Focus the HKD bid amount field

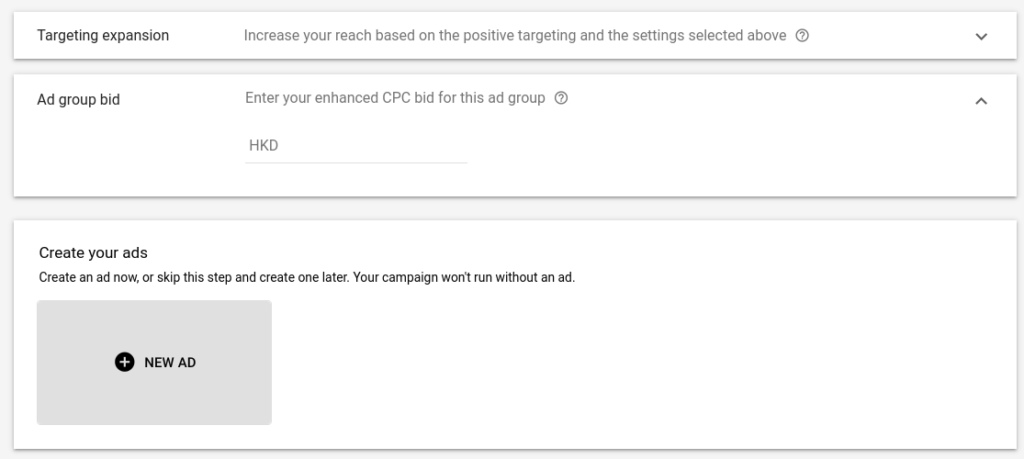(357, 146)
